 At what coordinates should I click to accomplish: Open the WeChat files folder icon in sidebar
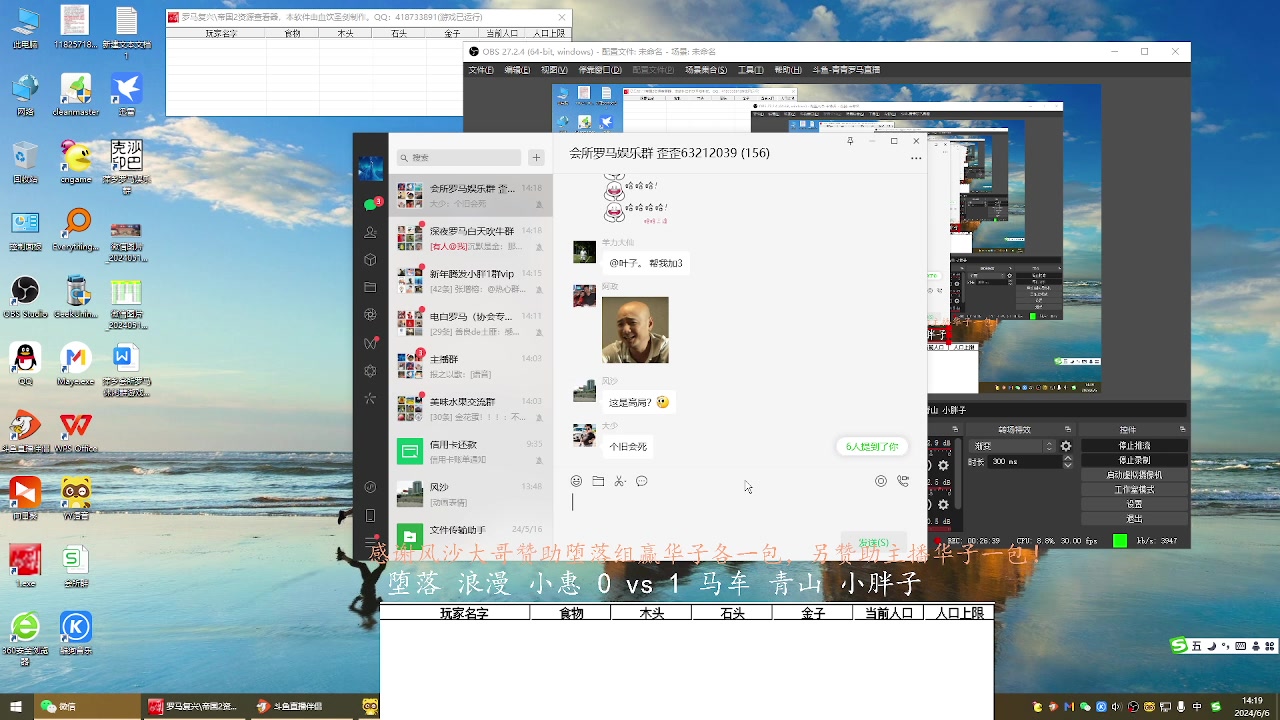(x=370, y=287)
